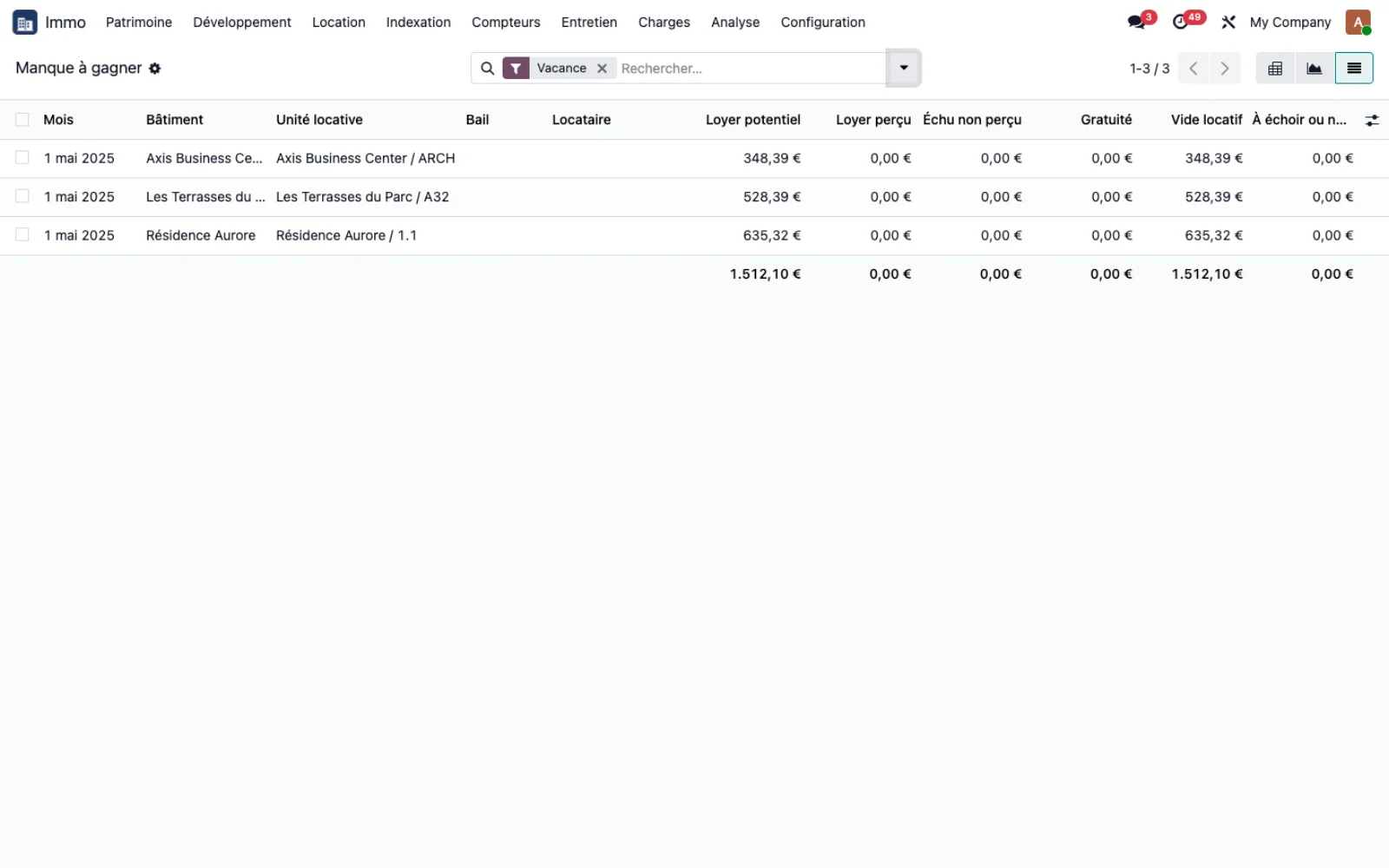Open the Patrimoine menu

[x=139, y=23]
